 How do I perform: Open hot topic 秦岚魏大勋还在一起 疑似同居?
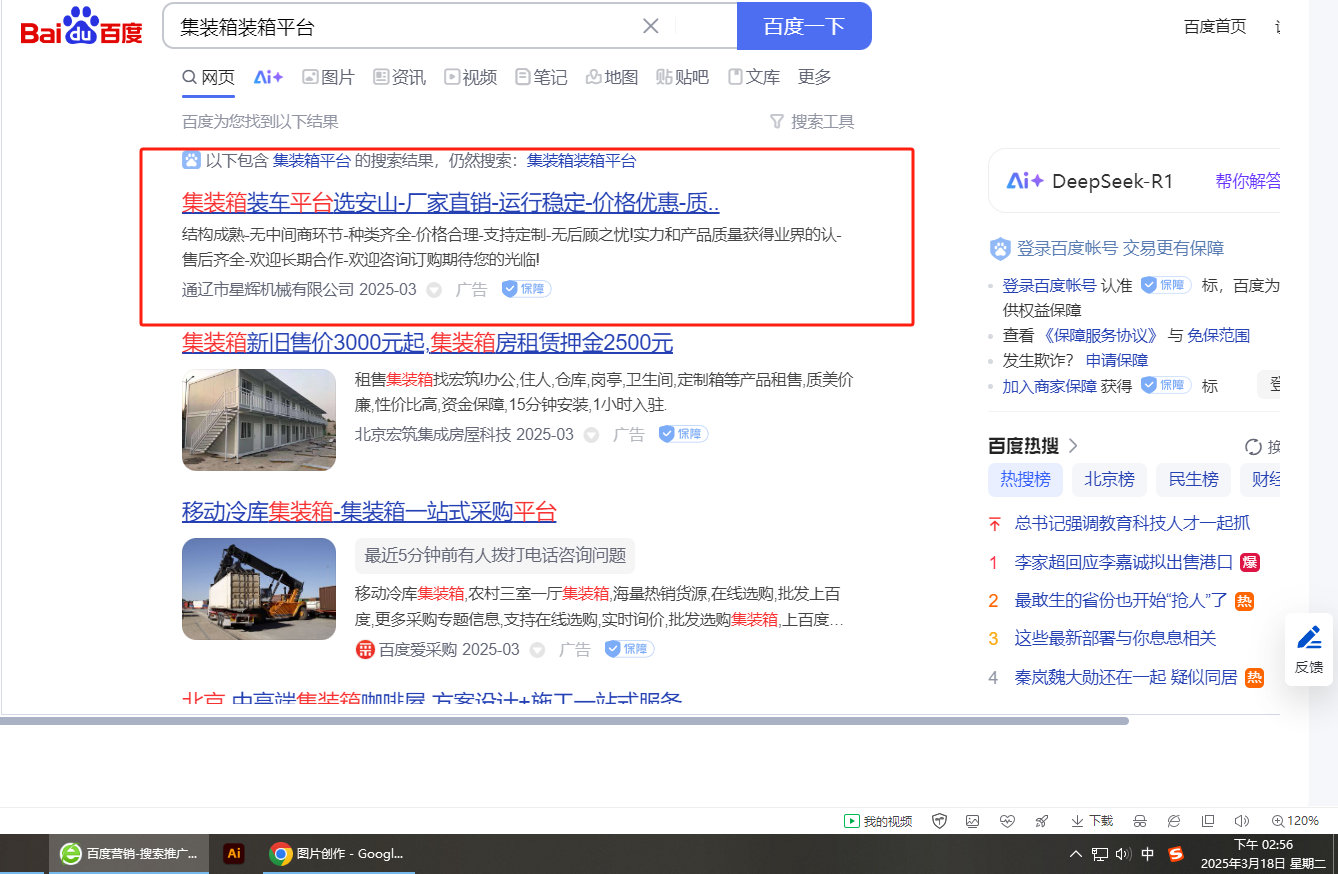pyautogui.click(x=1126, y=677)
